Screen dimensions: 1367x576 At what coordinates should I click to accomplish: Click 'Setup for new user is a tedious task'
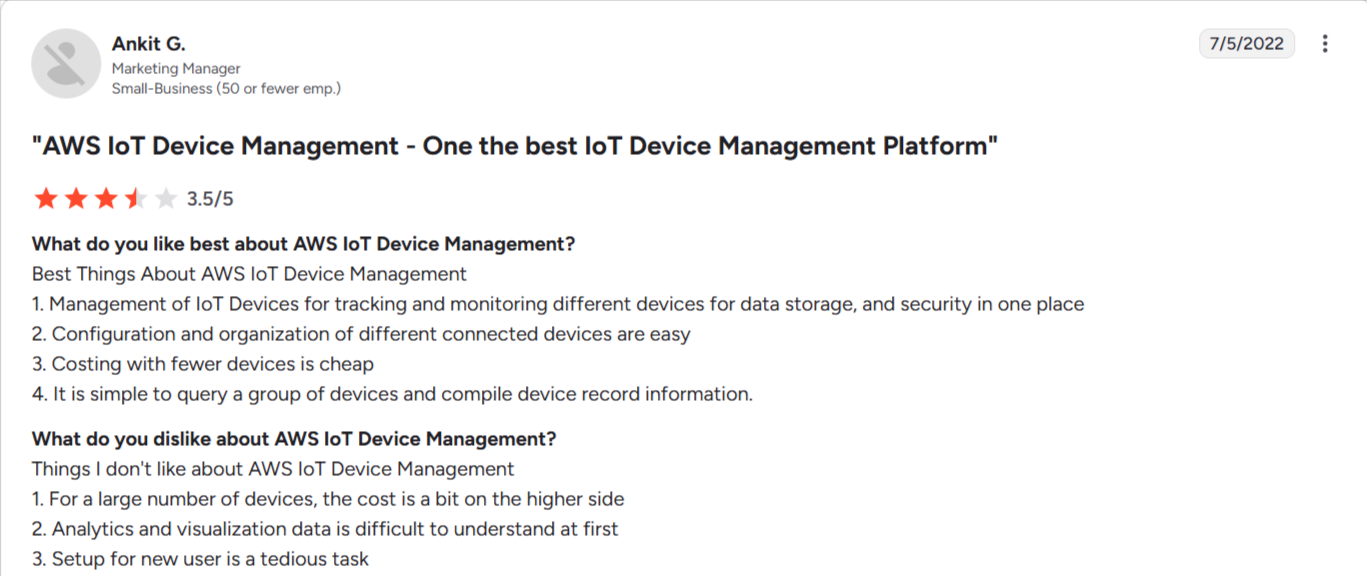(200, 559)
